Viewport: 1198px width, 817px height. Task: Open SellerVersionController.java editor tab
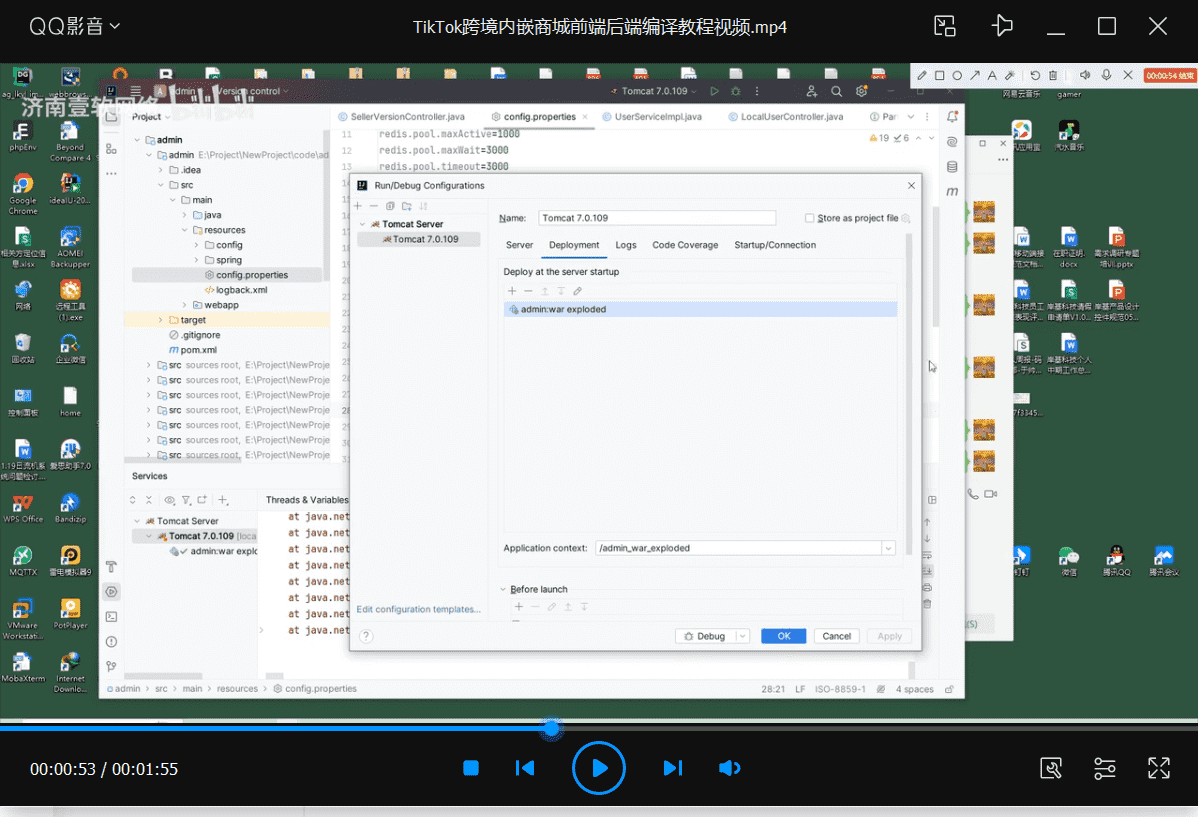pos(402,117)
